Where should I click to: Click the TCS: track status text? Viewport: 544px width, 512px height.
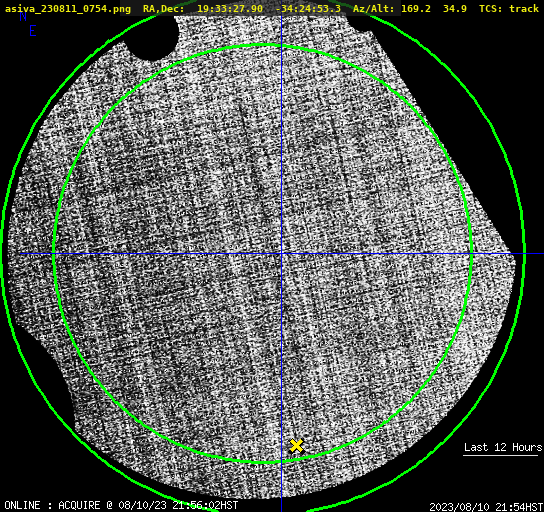tap(509, 8)
